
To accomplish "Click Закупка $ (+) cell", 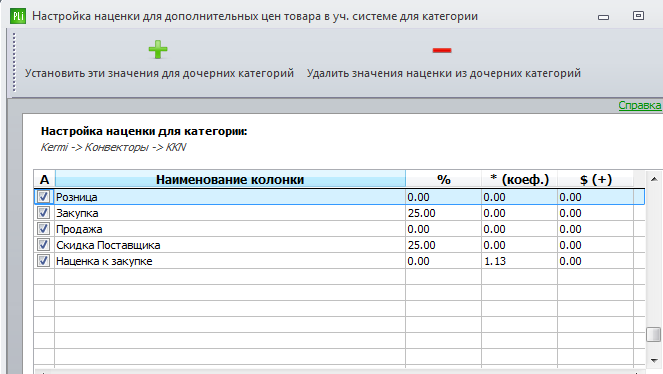I will pyautogui.click(x=596, y=213).
